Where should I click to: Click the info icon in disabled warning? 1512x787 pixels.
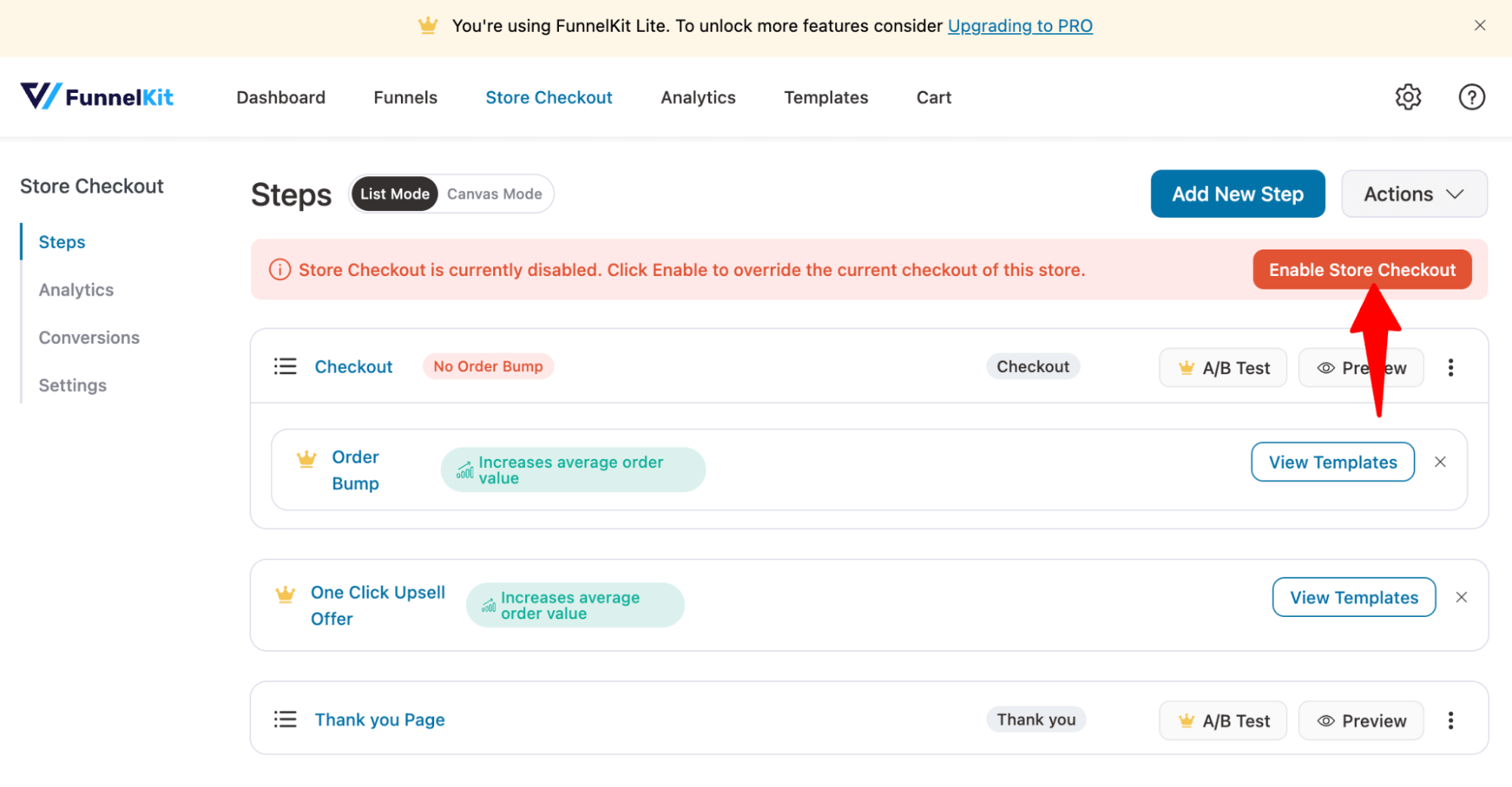click(280, 270)
